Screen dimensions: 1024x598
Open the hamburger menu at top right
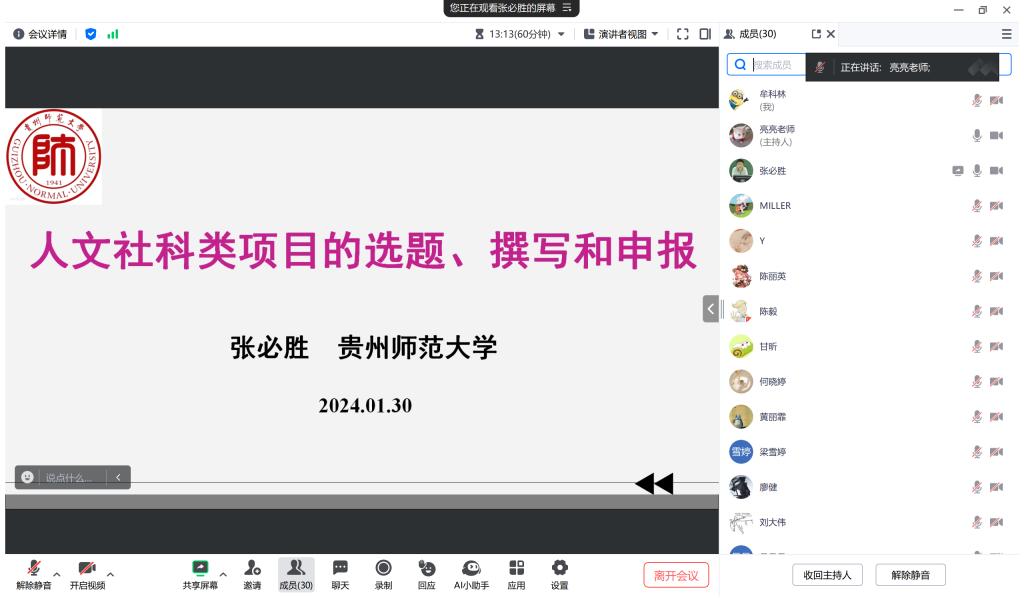coord(1006,34)
